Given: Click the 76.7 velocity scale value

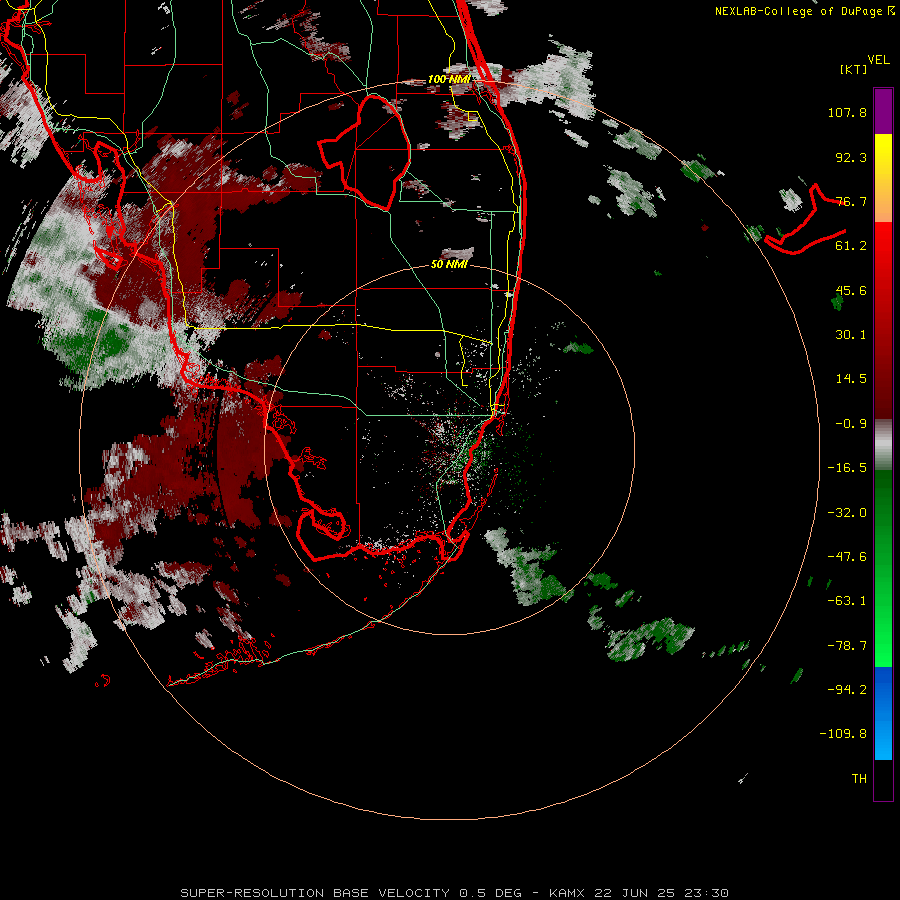Looking at the screenshot, I should pyautogui.click(x=851, y=201).
